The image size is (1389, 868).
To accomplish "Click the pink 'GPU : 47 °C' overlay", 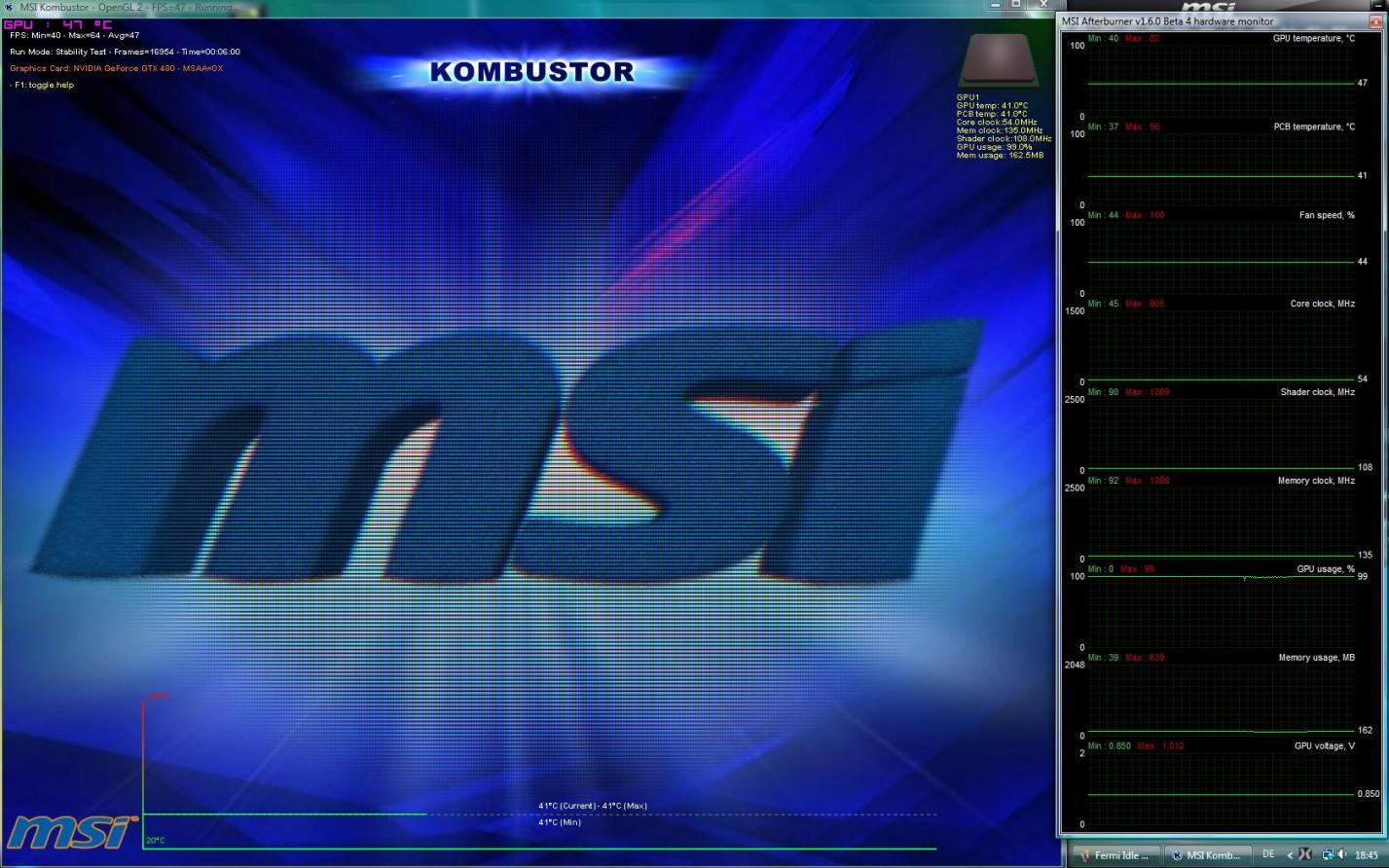I will coord(57,24).
